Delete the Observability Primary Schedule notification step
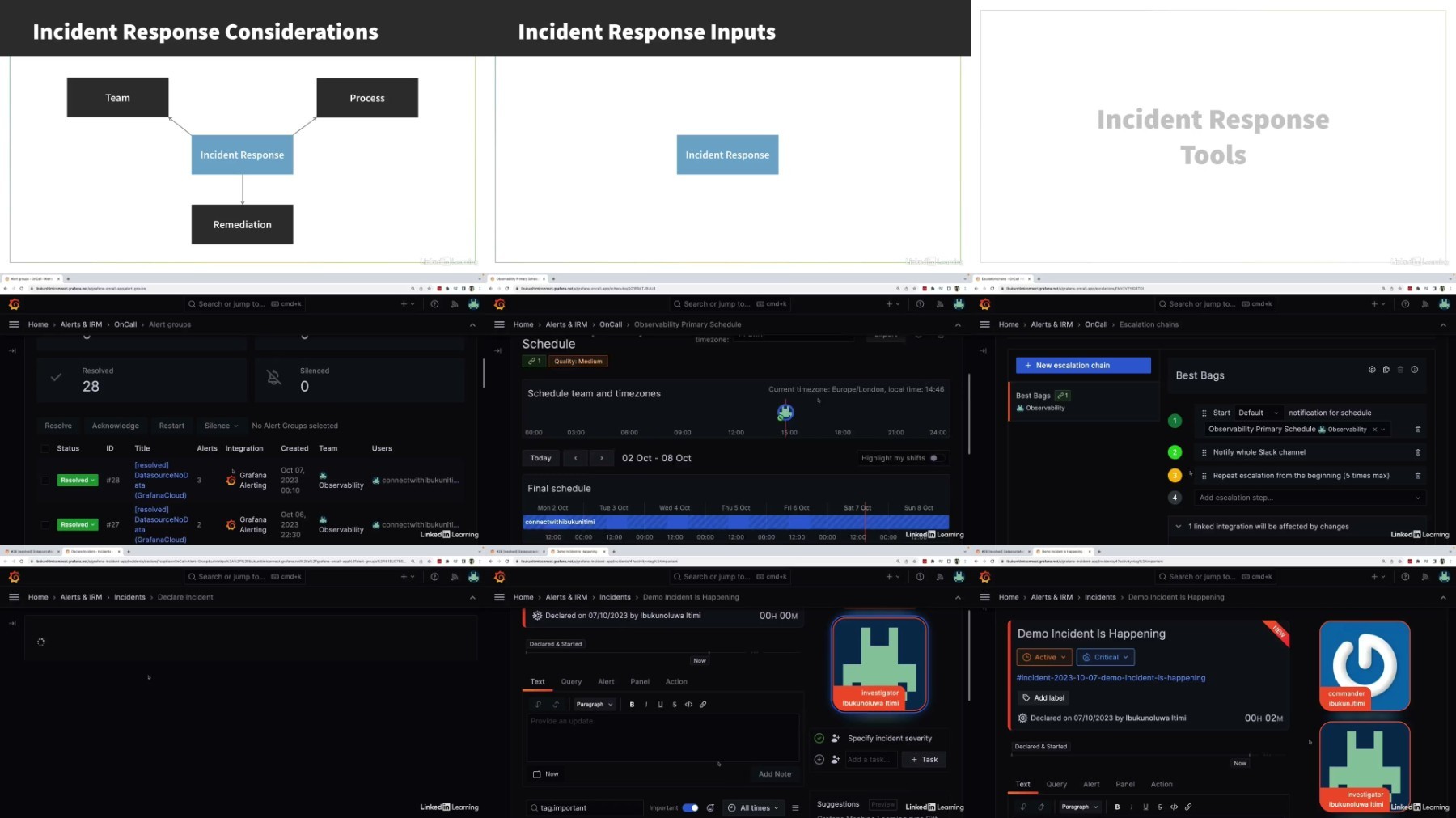This screenshot has height=818, width=1456. point(1418,430)
